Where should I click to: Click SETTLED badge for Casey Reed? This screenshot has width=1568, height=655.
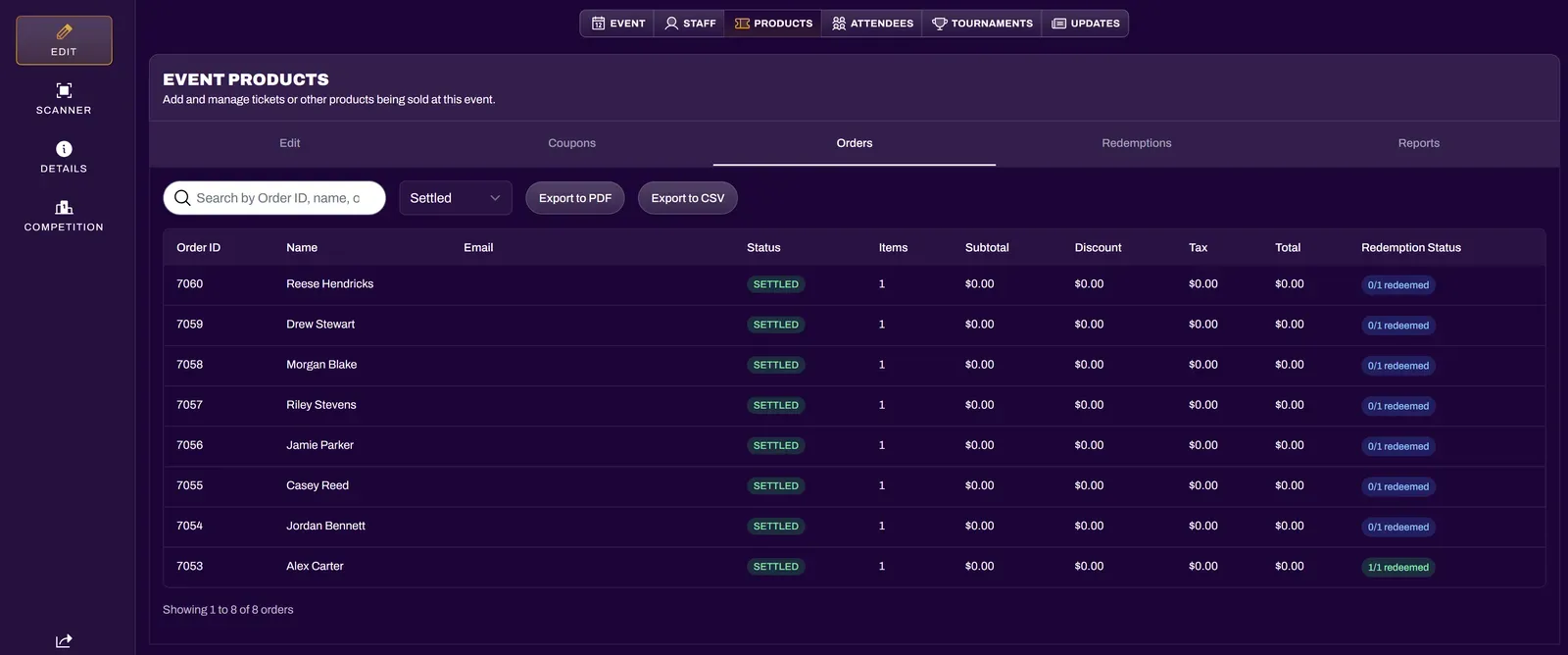click(776, 486)
